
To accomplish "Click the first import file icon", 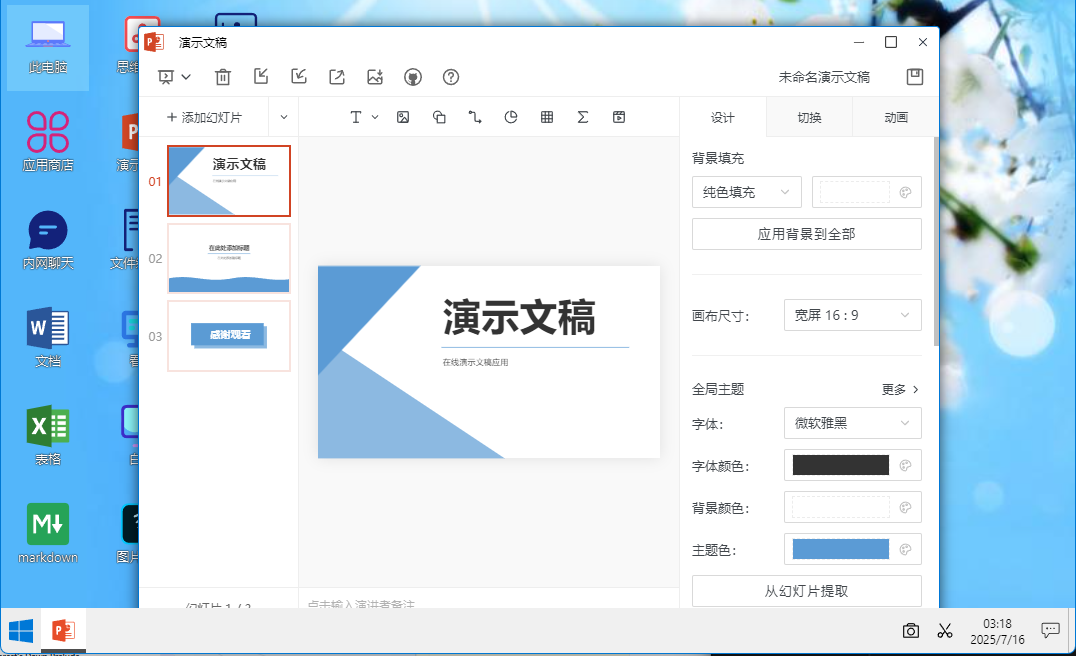I will [x=261, y=77].
